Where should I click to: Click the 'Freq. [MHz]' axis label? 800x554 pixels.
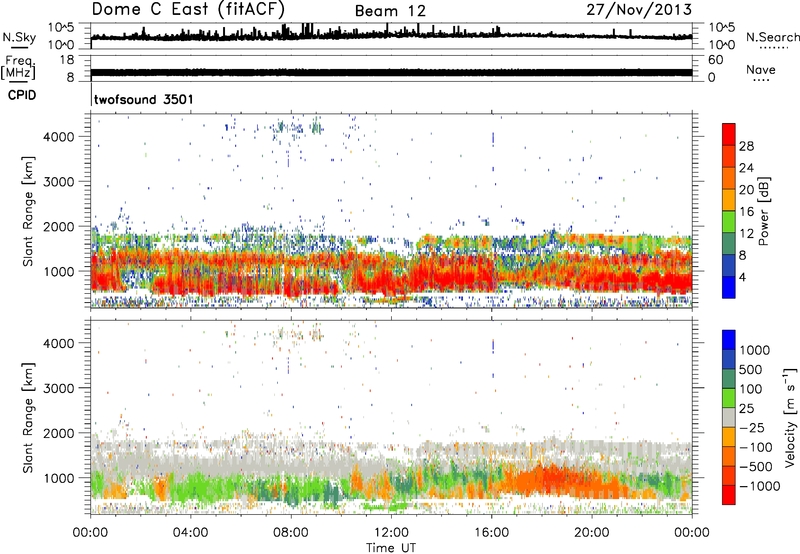coord(18,68)
